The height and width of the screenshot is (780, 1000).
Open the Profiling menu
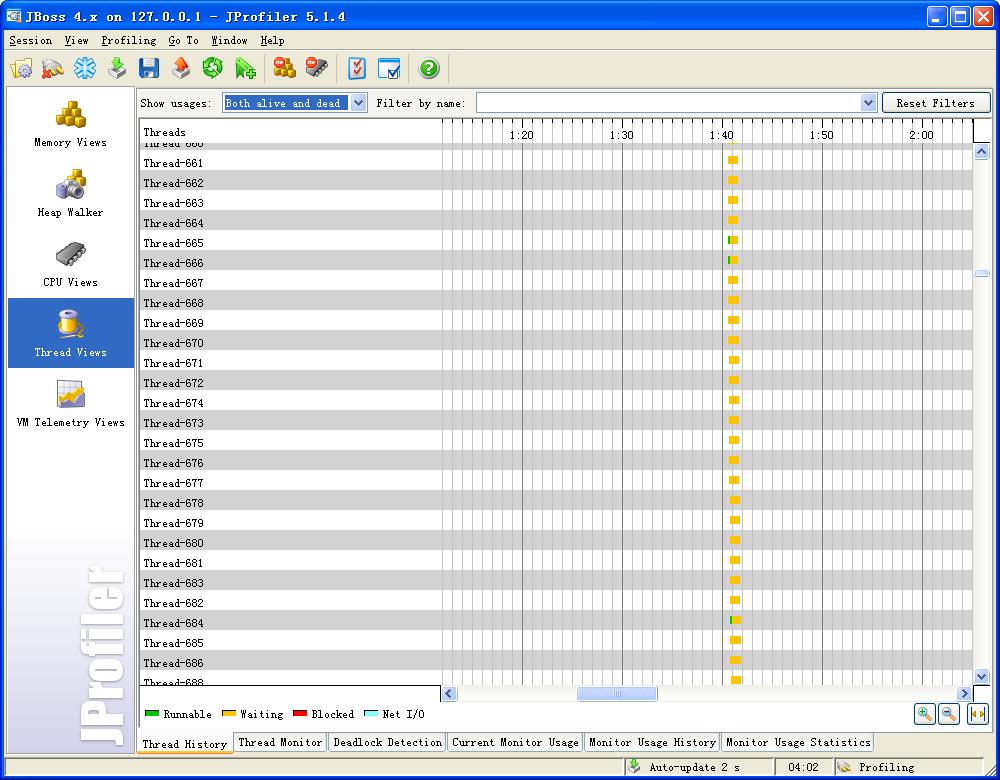128,40
